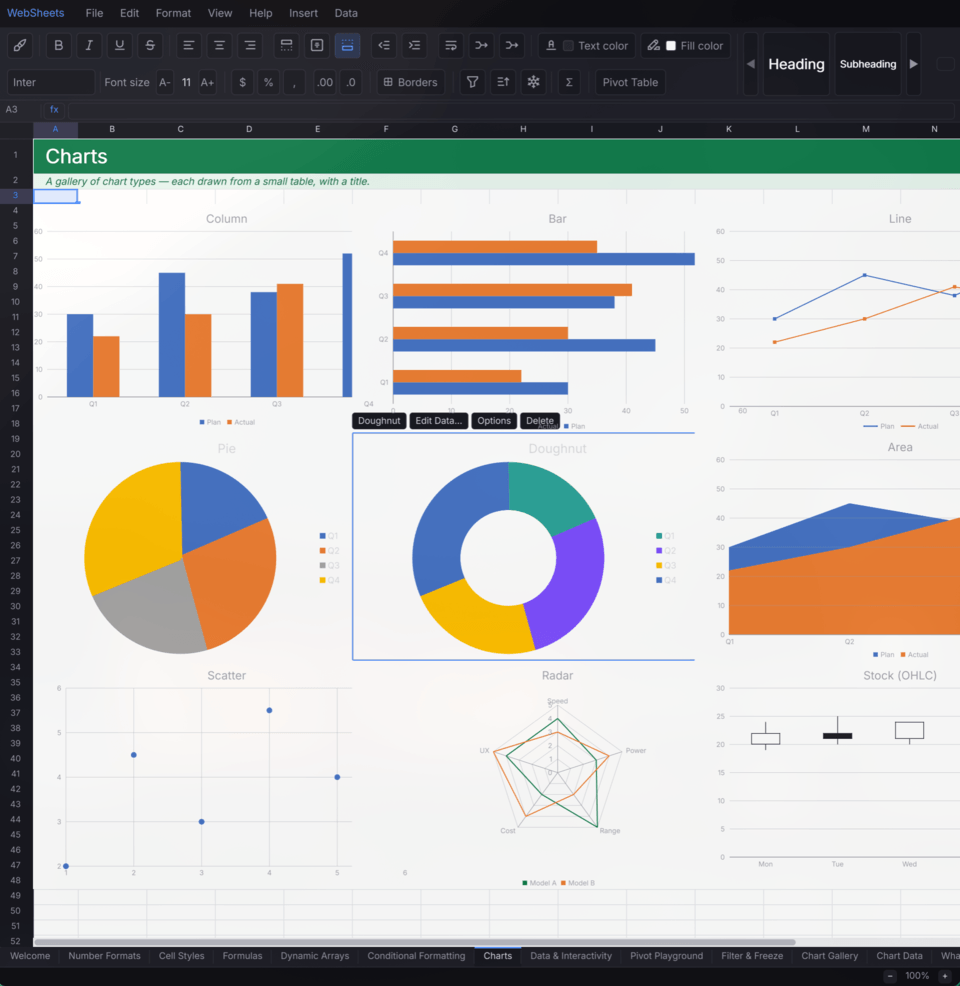
Task: Open the Borders dropdown
Action: (411, 82)
